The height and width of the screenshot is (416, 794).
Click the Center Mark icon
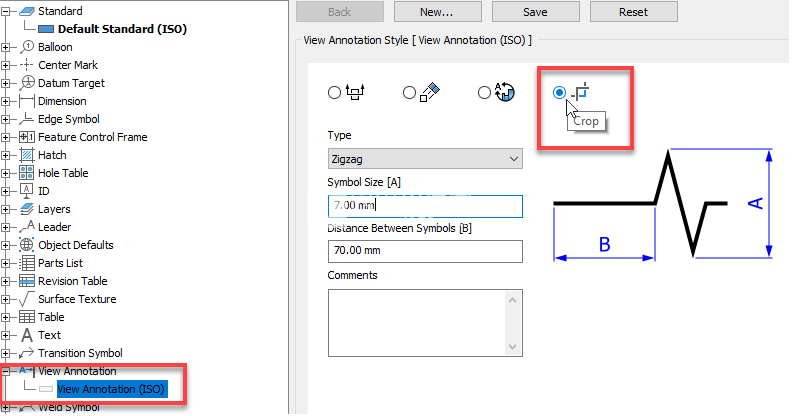click(27, 65)
